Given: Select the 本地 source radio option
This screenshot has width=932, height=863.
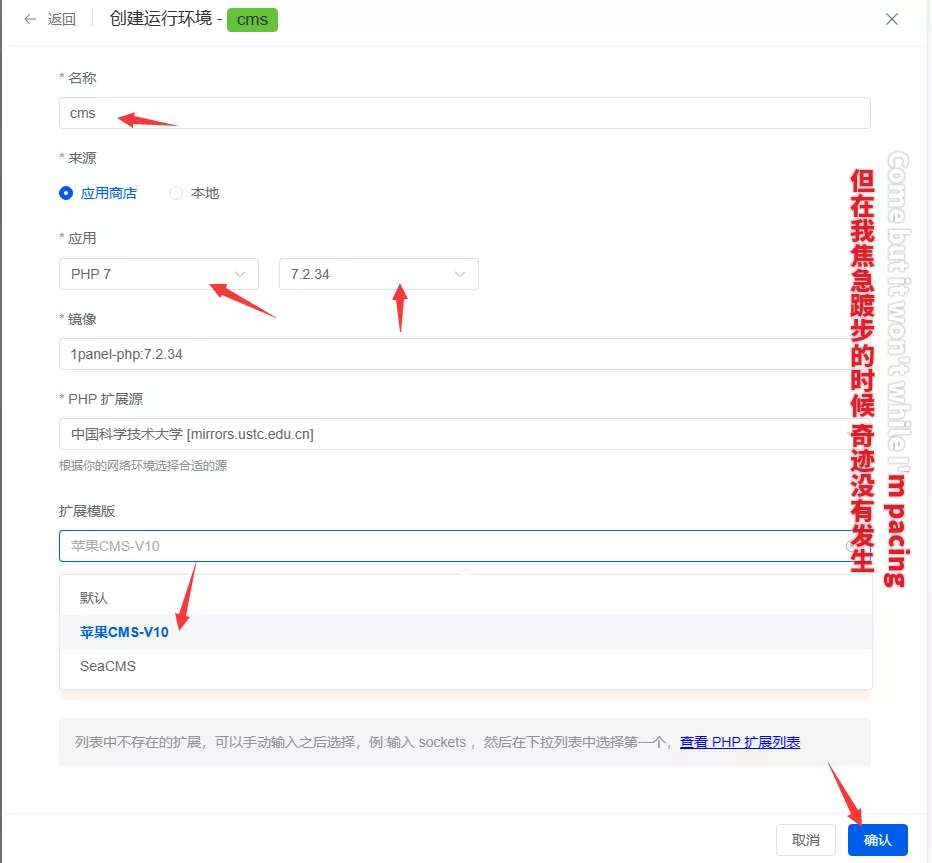Looking at the screenshot, I should pyautogui.click(x=176, y=193).
